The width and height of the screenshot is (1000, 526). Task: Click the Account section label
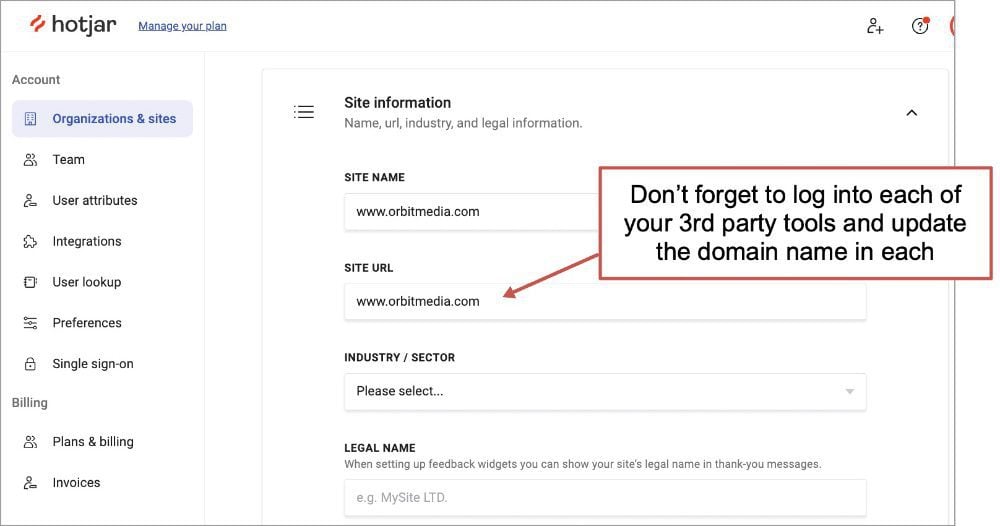tap(36, 80)
